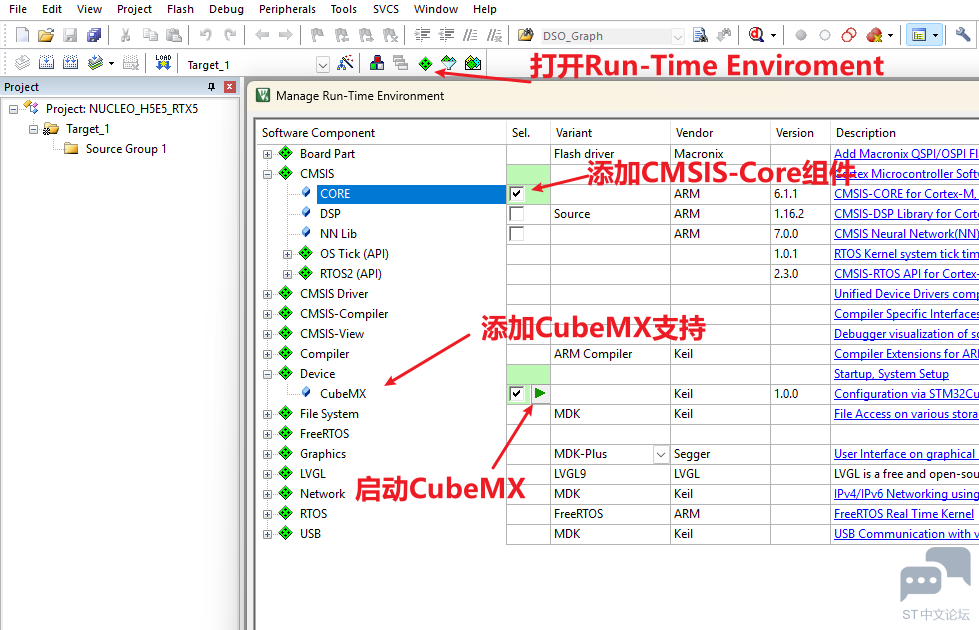Screen dimensions: 979x630
Task: Click the Download LOAD icon
Action: pos(163,63)
